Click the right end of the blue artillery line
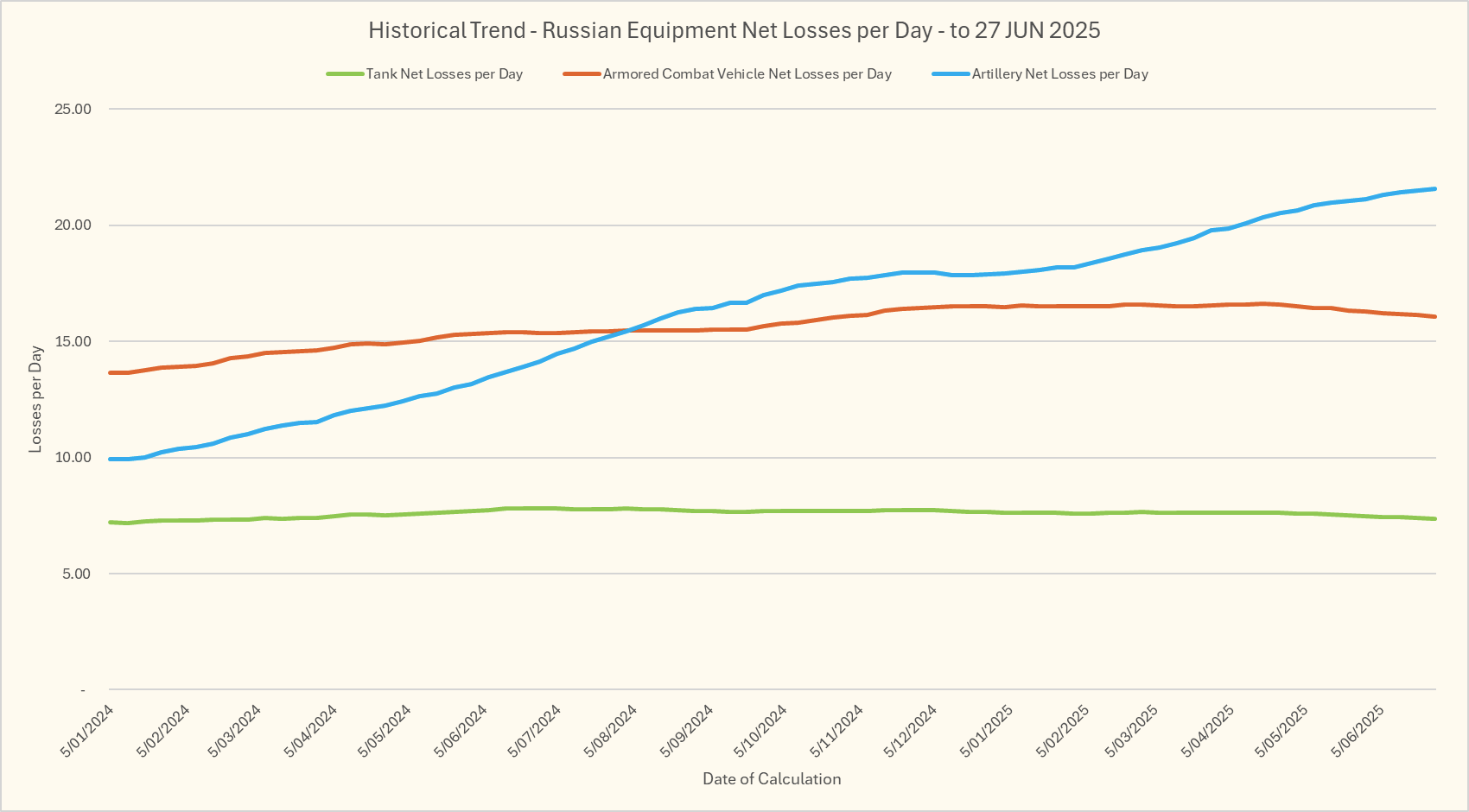This screenshot has height=812, width=1469. coord(1434,189)
